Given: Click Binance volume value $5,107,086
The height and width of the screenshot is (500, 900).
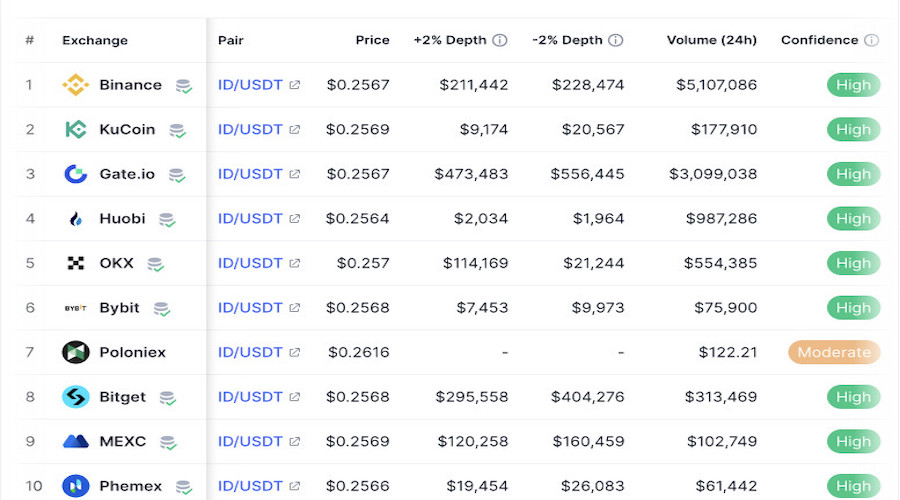Looking at the screenshot, I should click(x=716, y=85).
